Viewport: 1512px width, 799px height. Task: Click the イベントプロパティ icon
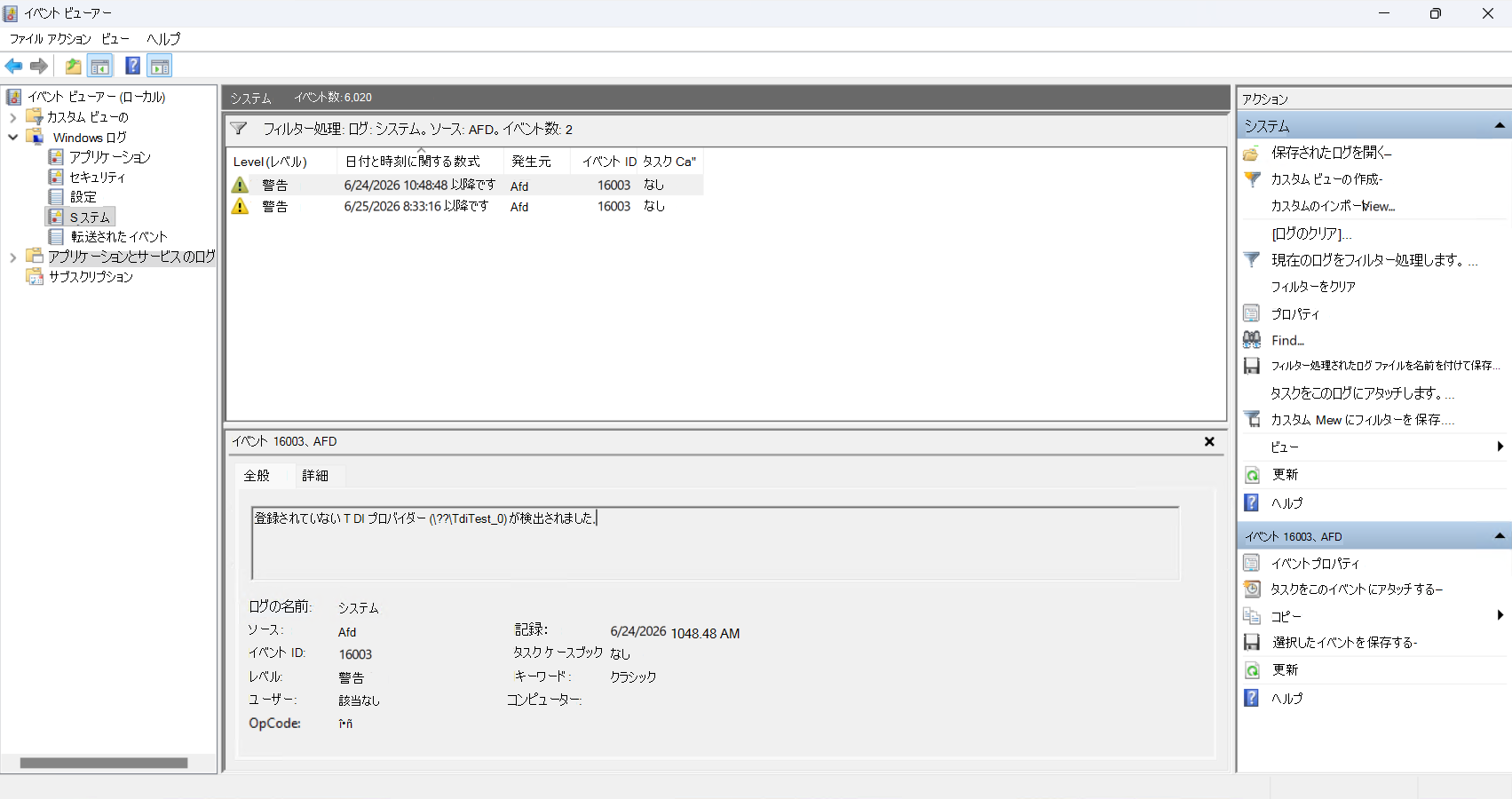click(1252, 563)
